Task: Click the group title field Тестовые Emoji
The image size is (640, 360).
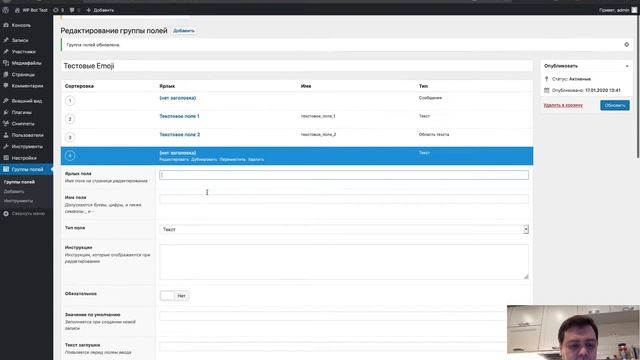Action: (297, 66)
